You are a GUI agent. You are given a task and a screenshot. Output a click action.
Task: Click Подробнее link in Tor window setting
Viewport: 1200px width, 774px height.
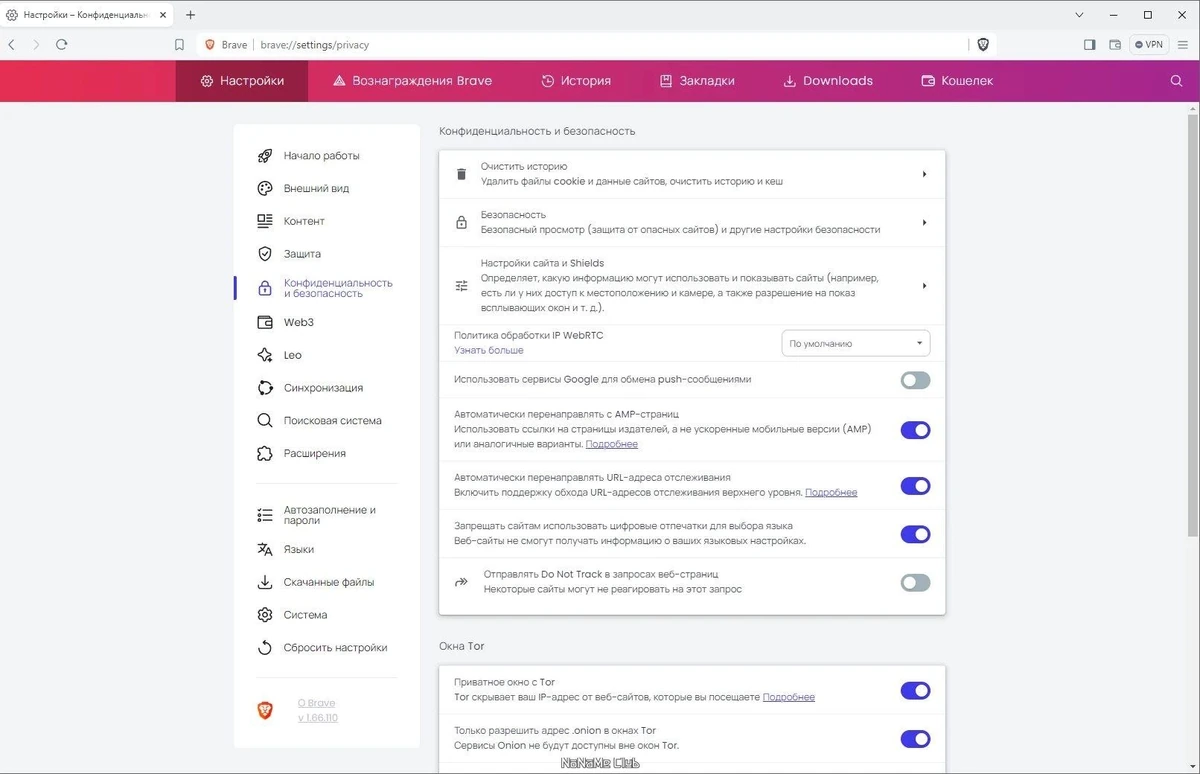(x=789, y=697)
